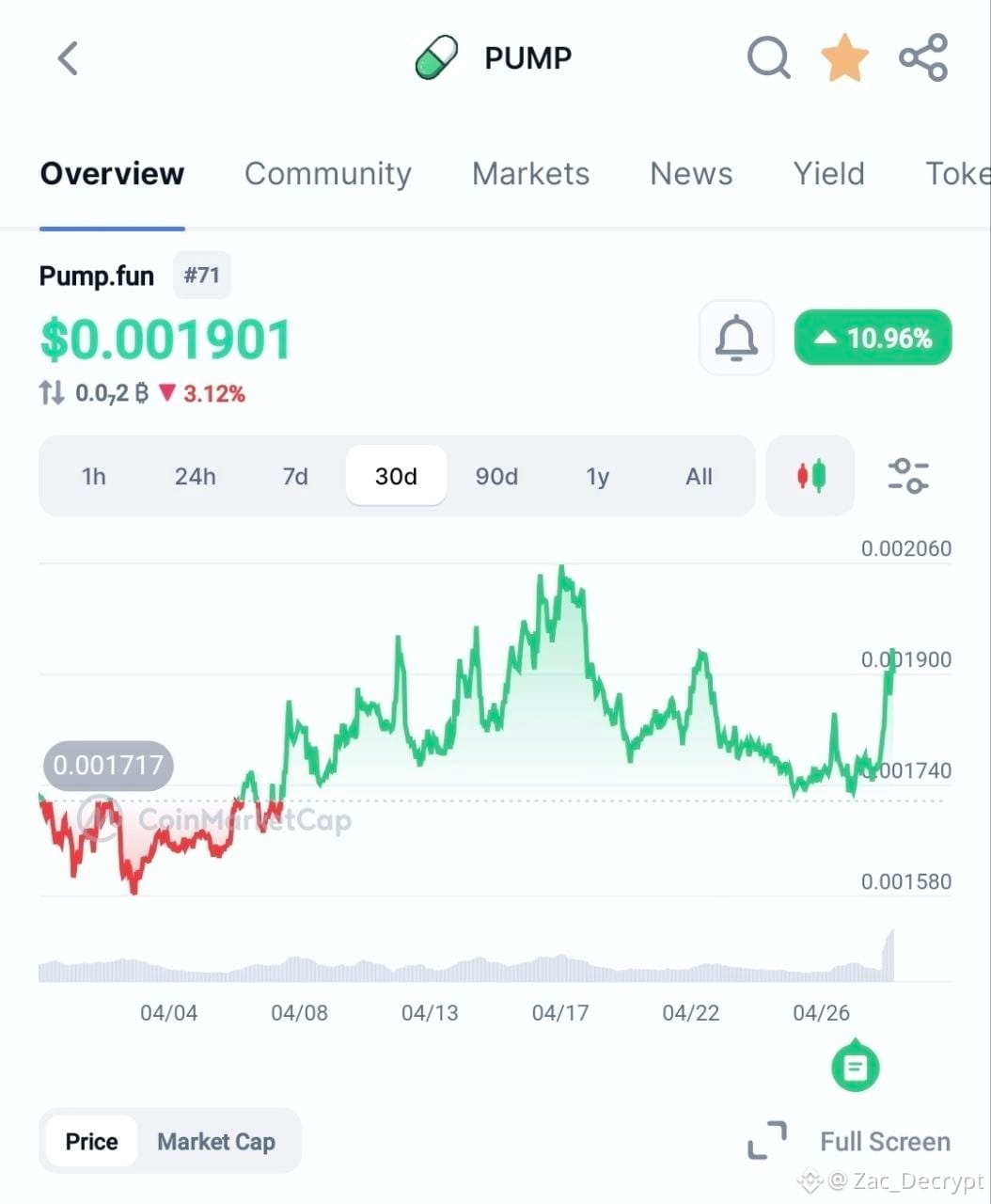Select the Overview tab

coord(112,173)
